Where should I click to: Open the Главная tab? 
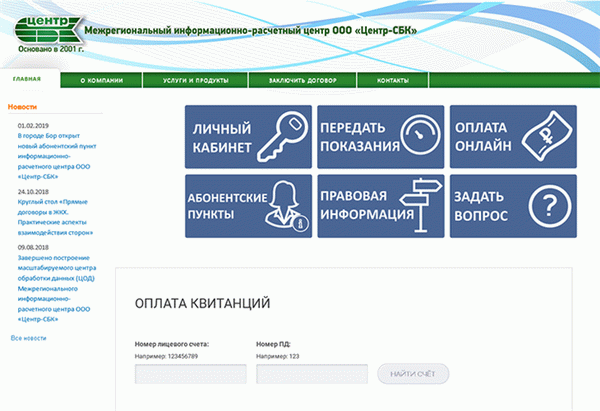click(27, 79)
